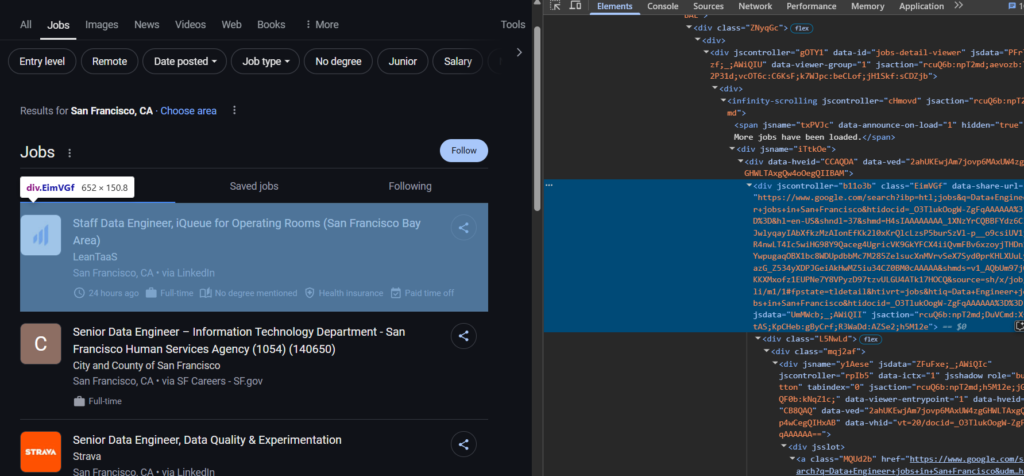
Task: Open three-dot menu beside Jobs heading
Action: pyautogui.click(x=70, y=153)
